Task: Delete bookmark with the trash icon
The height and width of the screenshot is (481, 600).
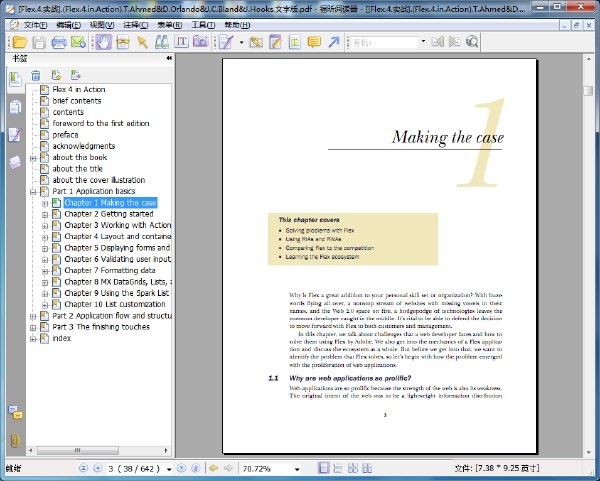Action: click(x=36, y=75)
